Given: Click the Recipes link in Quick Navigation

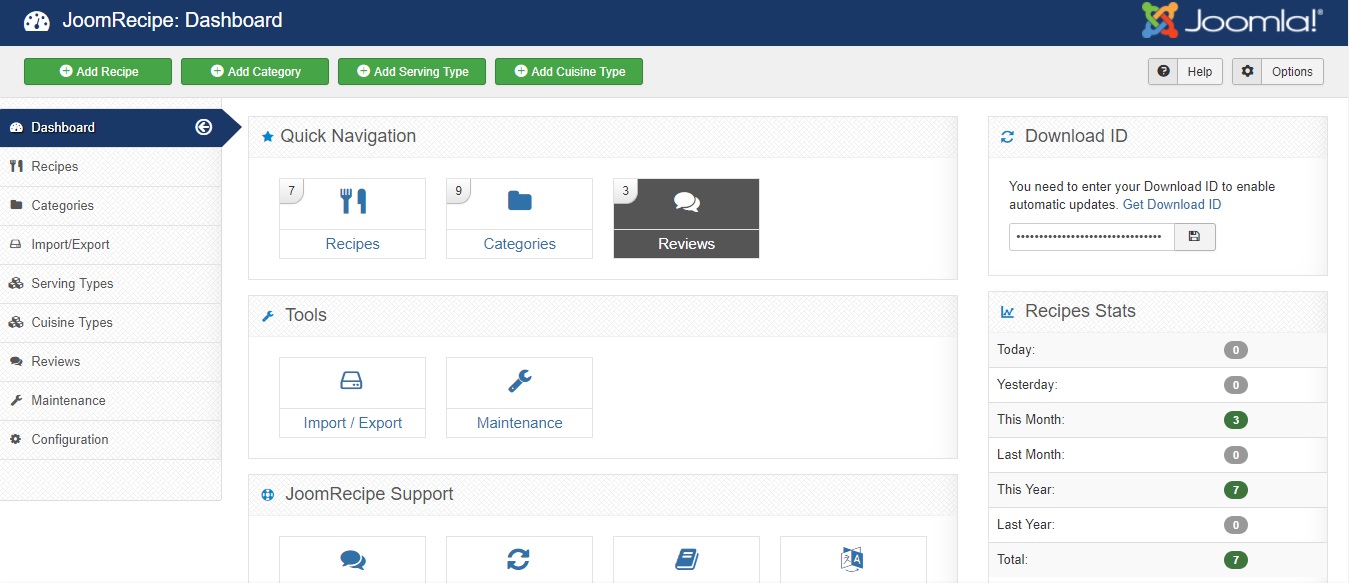Looking at the screenshot, I should tap(352, 244).
